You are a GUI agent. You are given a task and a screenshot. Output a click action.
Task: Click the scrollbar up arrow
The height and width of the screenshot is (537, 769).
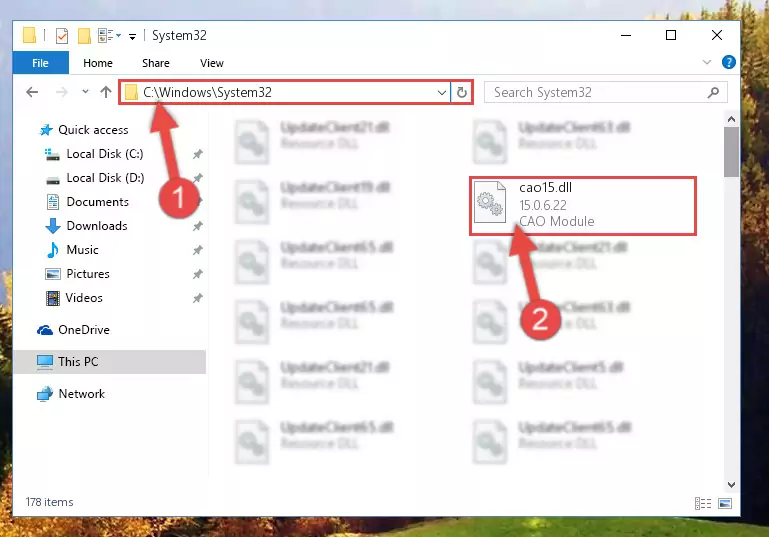click(731, 119)
